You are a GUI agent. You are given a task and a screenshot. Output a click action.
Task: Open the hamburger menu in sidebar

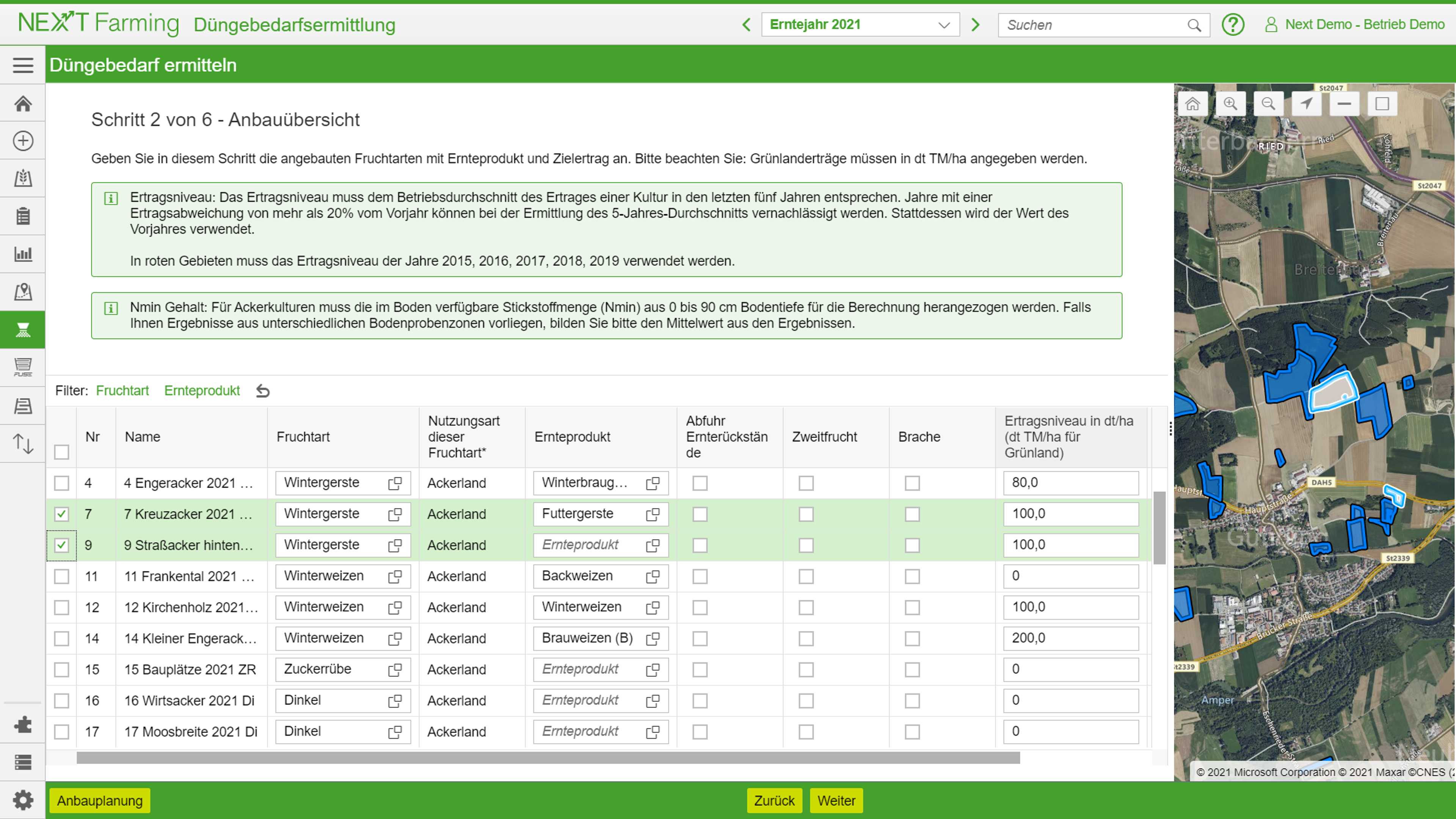pyautogui.click(x=23, y=65)
